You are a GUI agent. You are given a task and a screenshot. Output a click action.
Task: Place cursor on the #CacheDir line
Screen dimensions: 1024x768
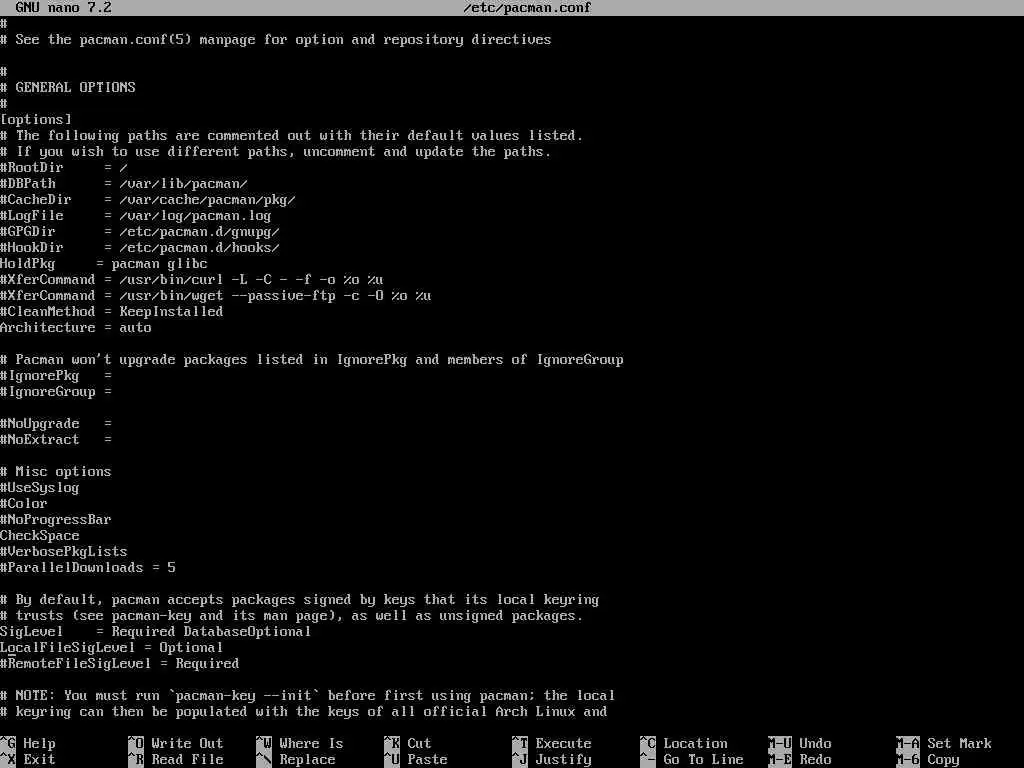pos(148,200)
